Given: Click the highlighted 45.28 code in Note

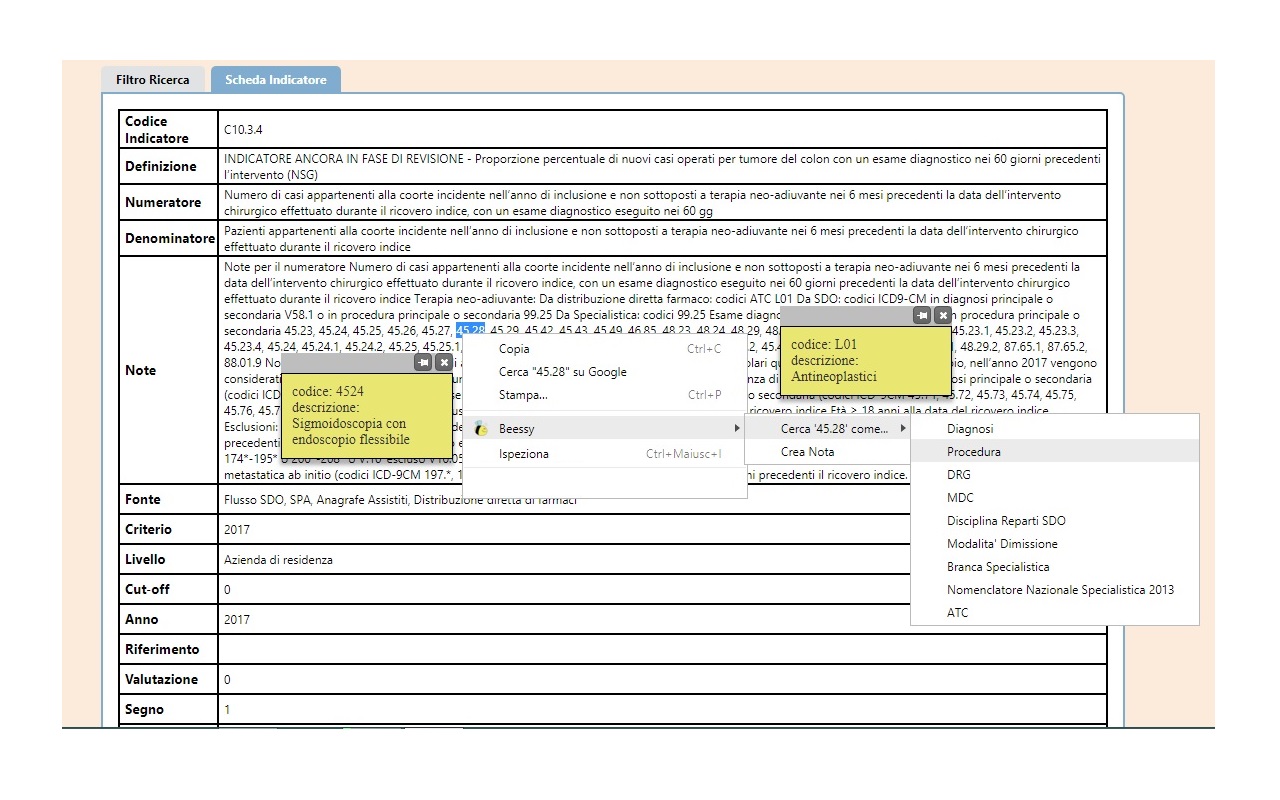Looking at the screenshot, I should (x=470, y=331).
